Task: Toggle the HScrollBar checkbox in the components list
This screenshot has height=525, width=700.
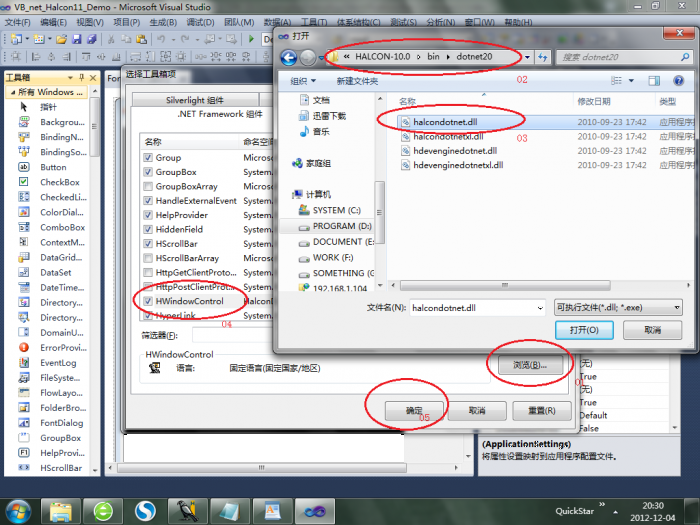Action: coord(148,244)
